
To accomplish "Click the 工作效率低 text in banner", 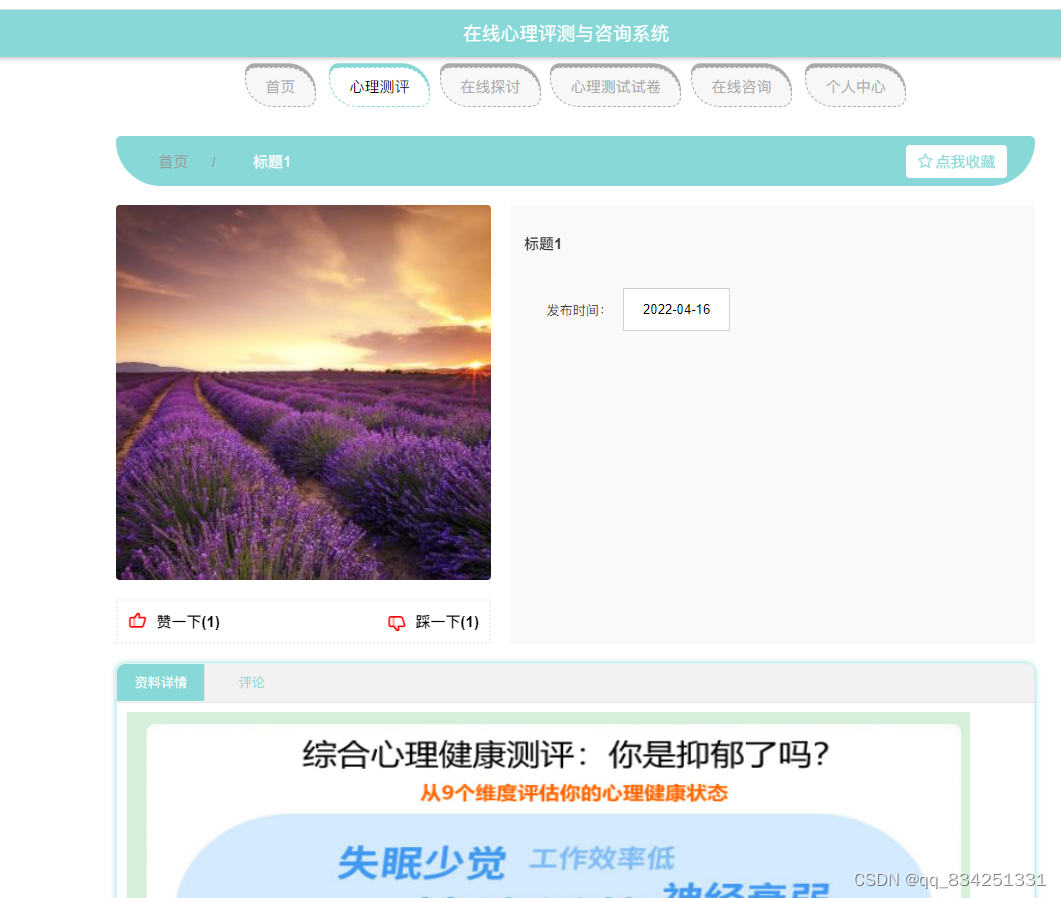I will coord(602,858).
